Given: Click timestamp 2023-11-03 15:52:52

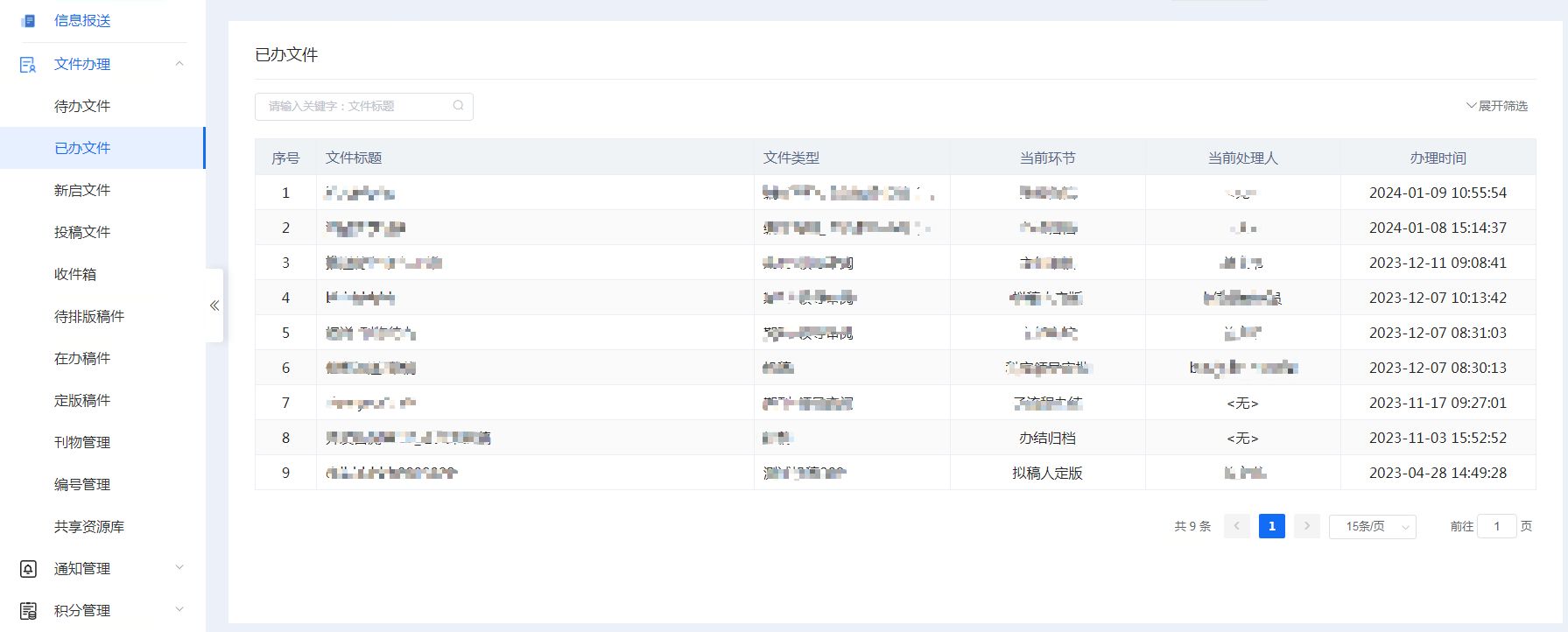Looking at the screenshot, I should click(1438, 438).
